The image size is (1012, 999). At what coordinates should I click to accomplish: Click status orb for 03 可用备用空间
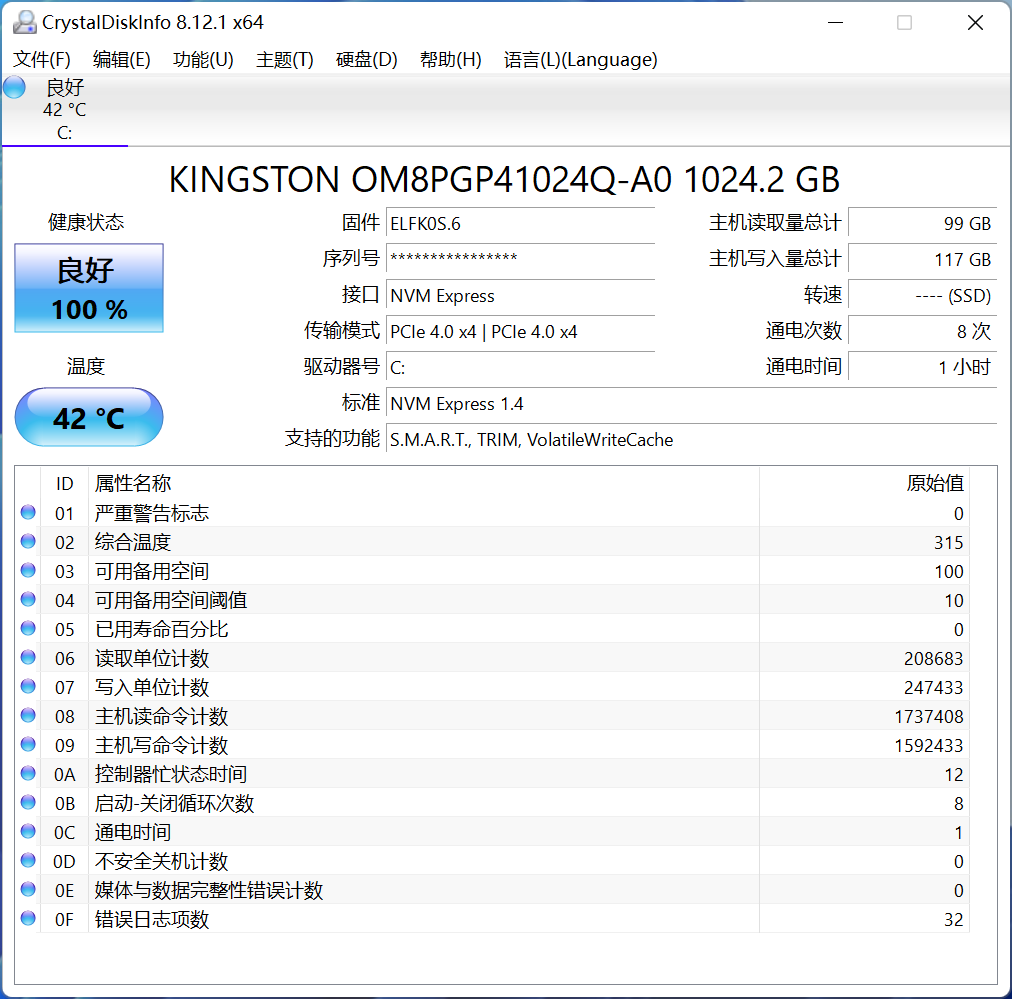click(x=28, y=570)
